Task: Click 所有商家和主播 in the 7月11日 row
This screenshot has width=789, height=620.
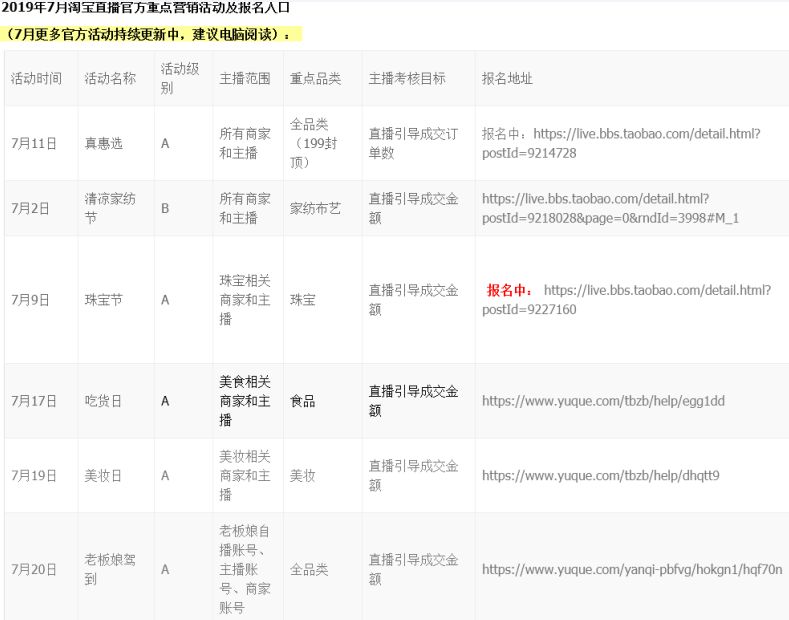Action: 245,143
